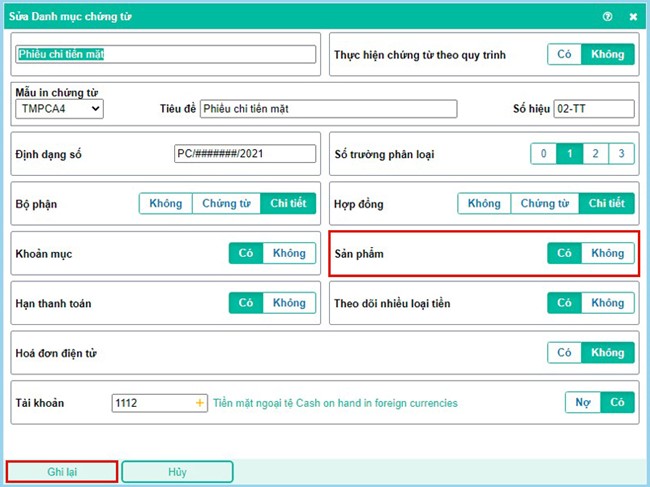Select Không option for Hợp đồng
This screenshot has width=650, height=487.
pos(484,204)
